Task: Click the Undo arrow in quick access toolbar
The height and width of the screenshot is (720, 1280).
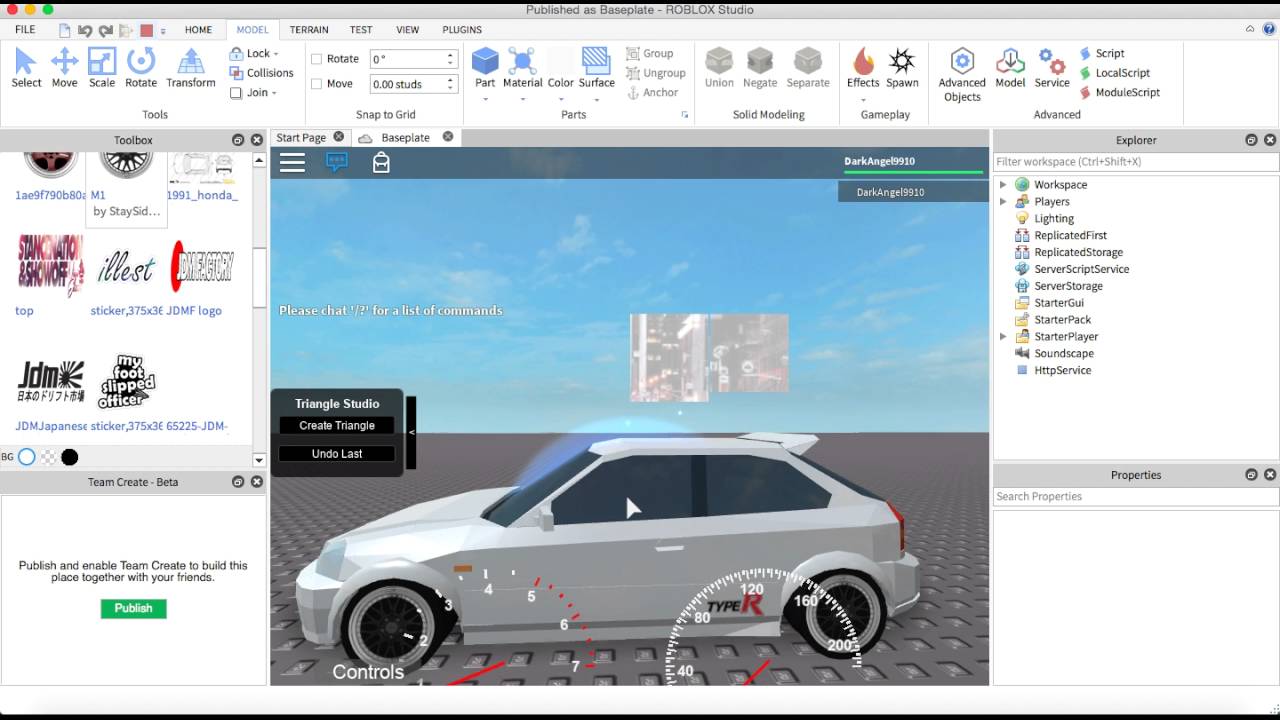Action: (85, 31)
